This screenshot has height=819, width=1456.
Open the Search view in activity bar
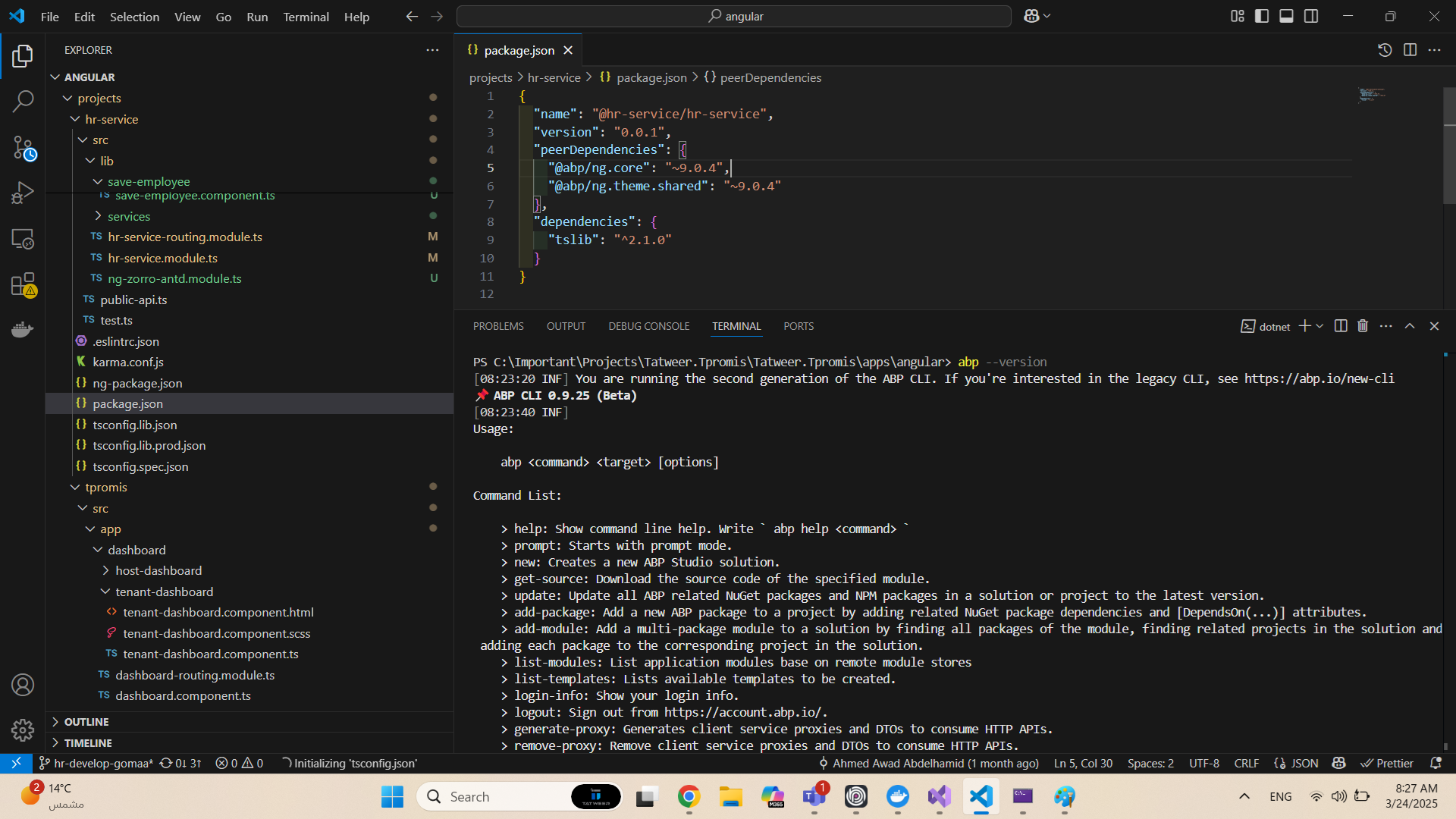coord(23,101)
